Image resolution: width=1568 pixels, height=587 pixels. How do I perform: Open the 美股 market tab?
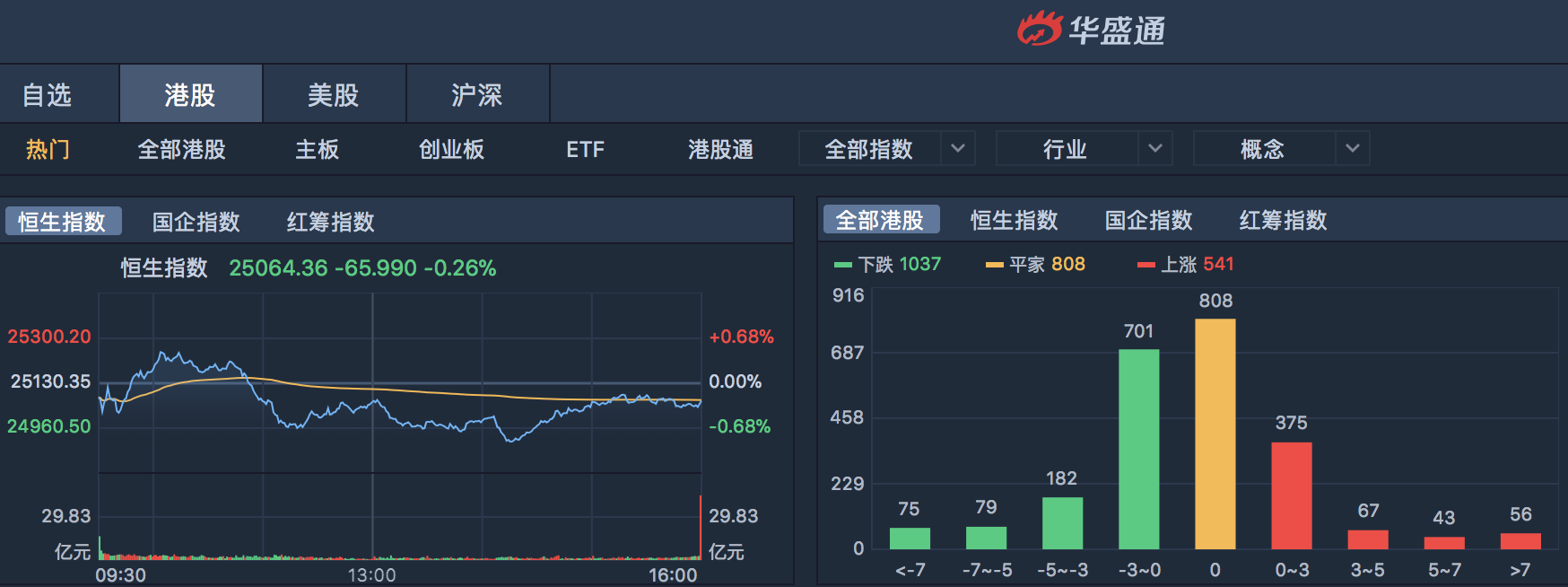(334, 94)
